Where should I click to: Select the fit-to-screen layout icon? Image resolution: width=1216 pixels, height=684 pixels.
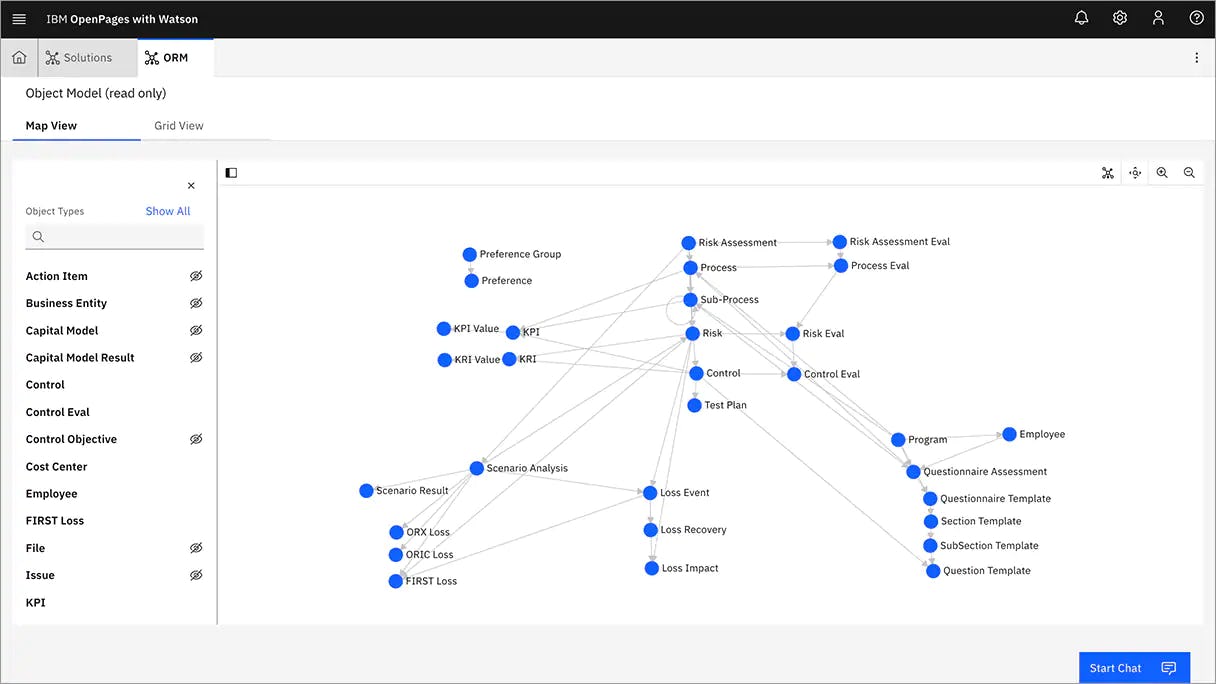click(x=1108, y=172)
